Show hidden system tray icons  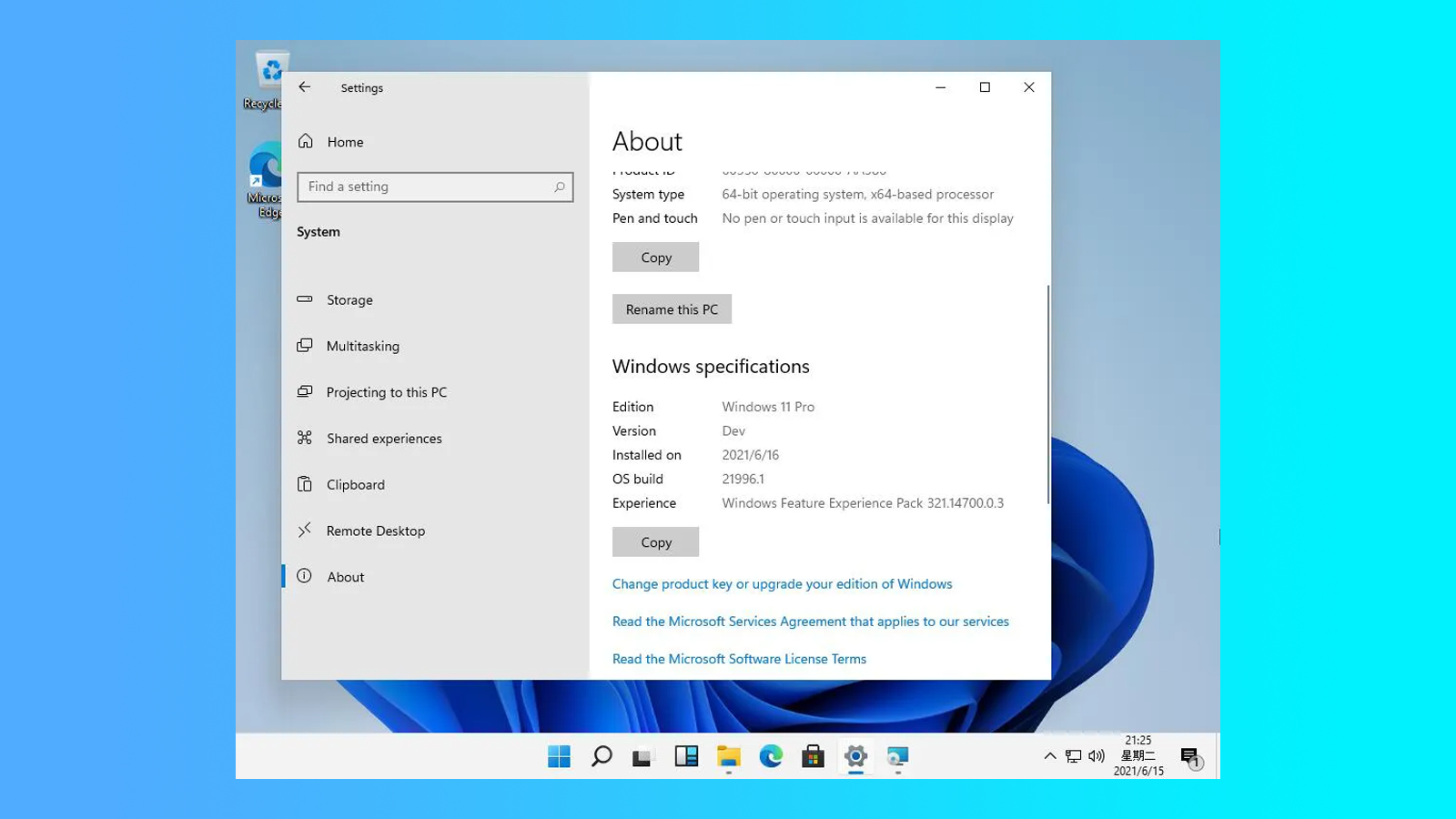coord(1050,756)
